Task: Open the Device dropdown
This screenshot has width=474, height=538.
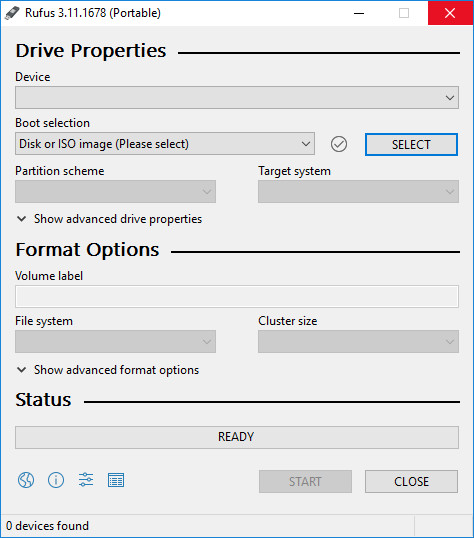Action: point(237,98)
